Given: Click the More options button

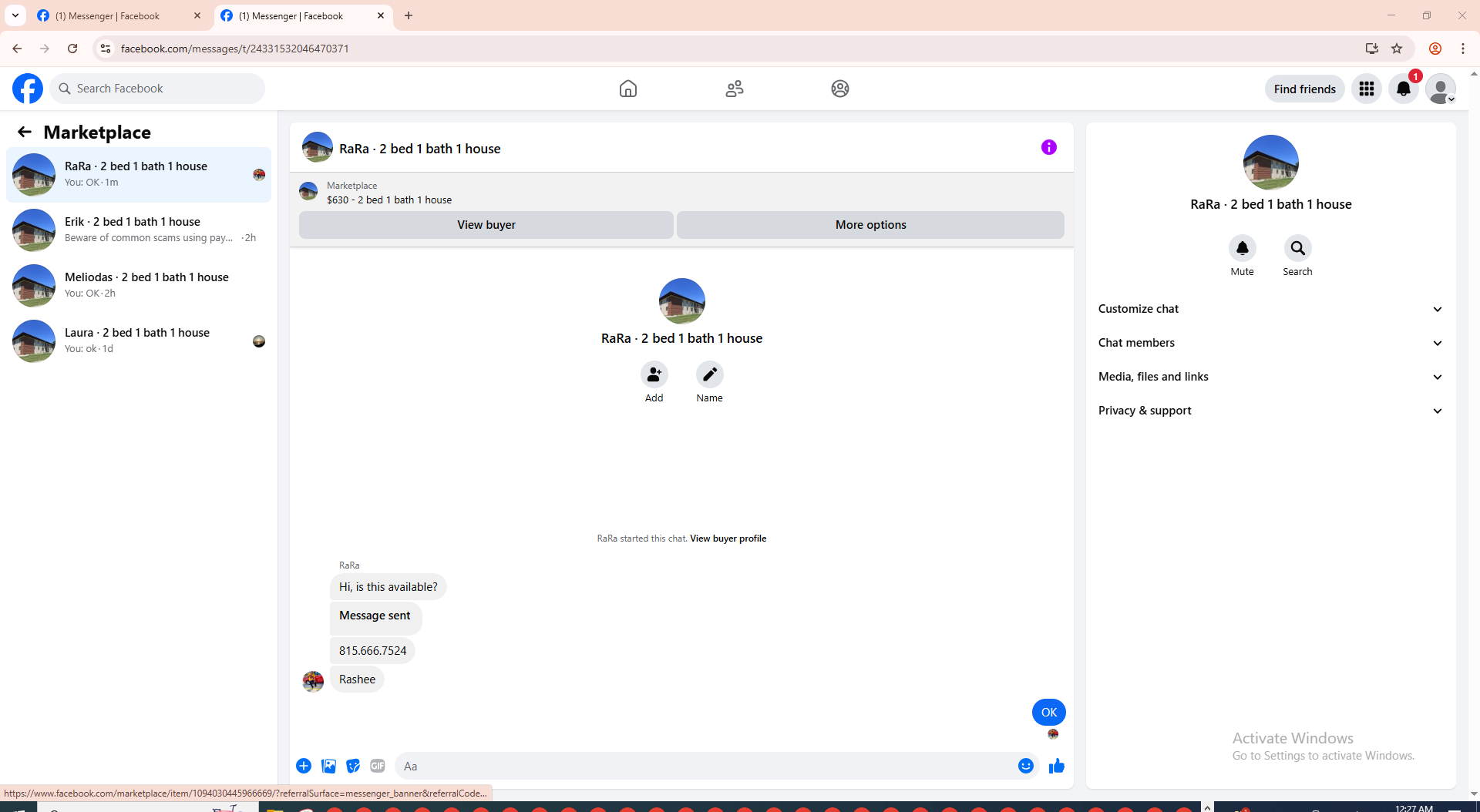Looking at the screenshot, I should (870, 225).
